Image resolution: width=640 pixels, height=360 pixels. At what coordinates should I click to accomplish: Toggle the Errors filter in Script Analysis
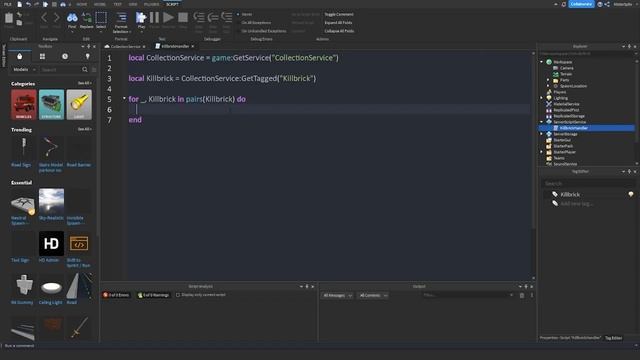tap(116, 295)
